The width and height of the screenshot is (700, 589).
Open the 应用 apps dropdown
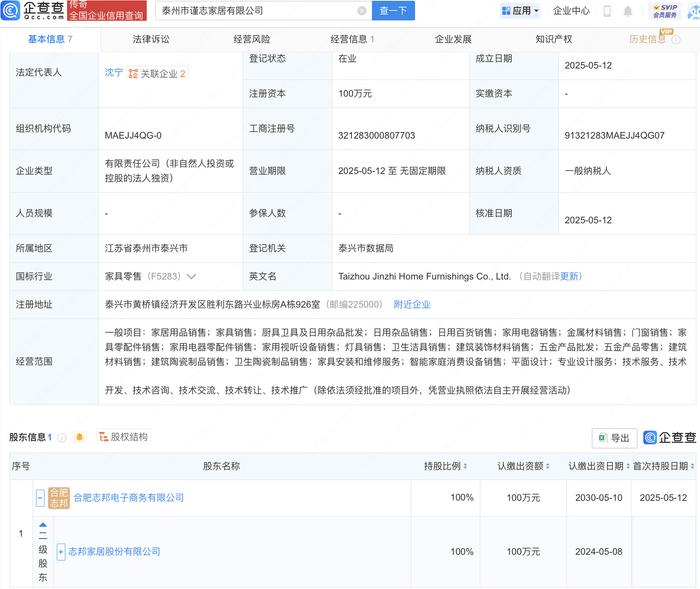520,11
